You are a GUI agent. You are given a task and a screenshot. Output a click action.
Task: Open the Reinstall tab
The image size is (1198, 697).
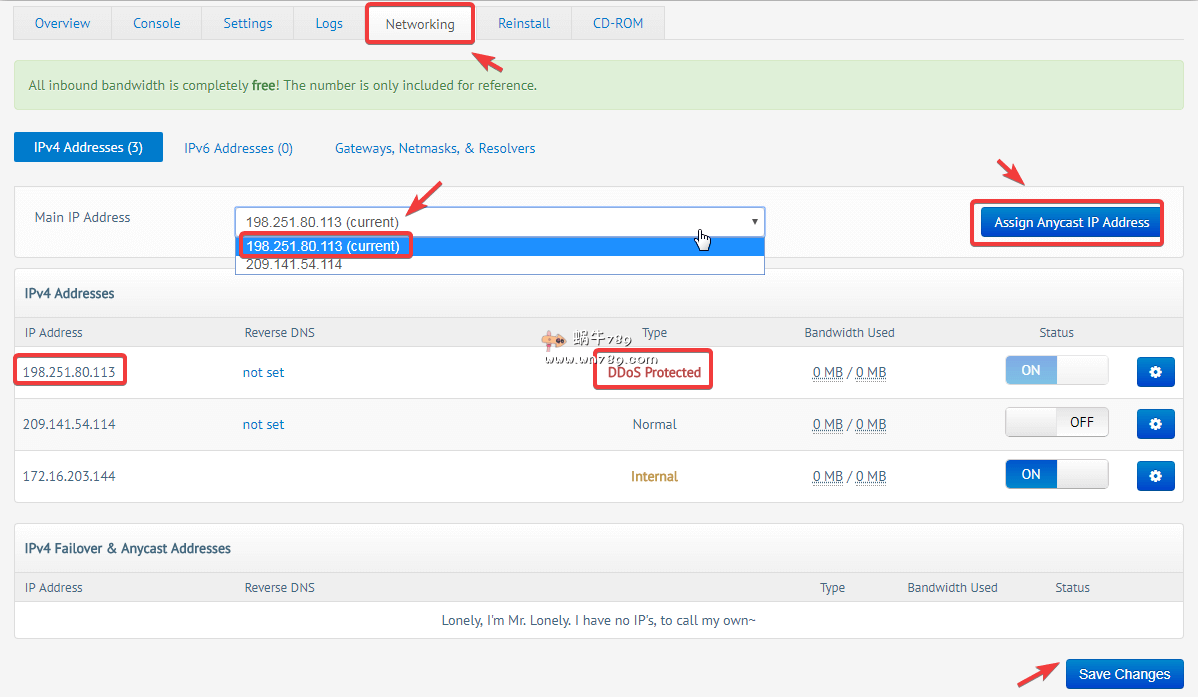pyautogui.click(x=524, y=23)
